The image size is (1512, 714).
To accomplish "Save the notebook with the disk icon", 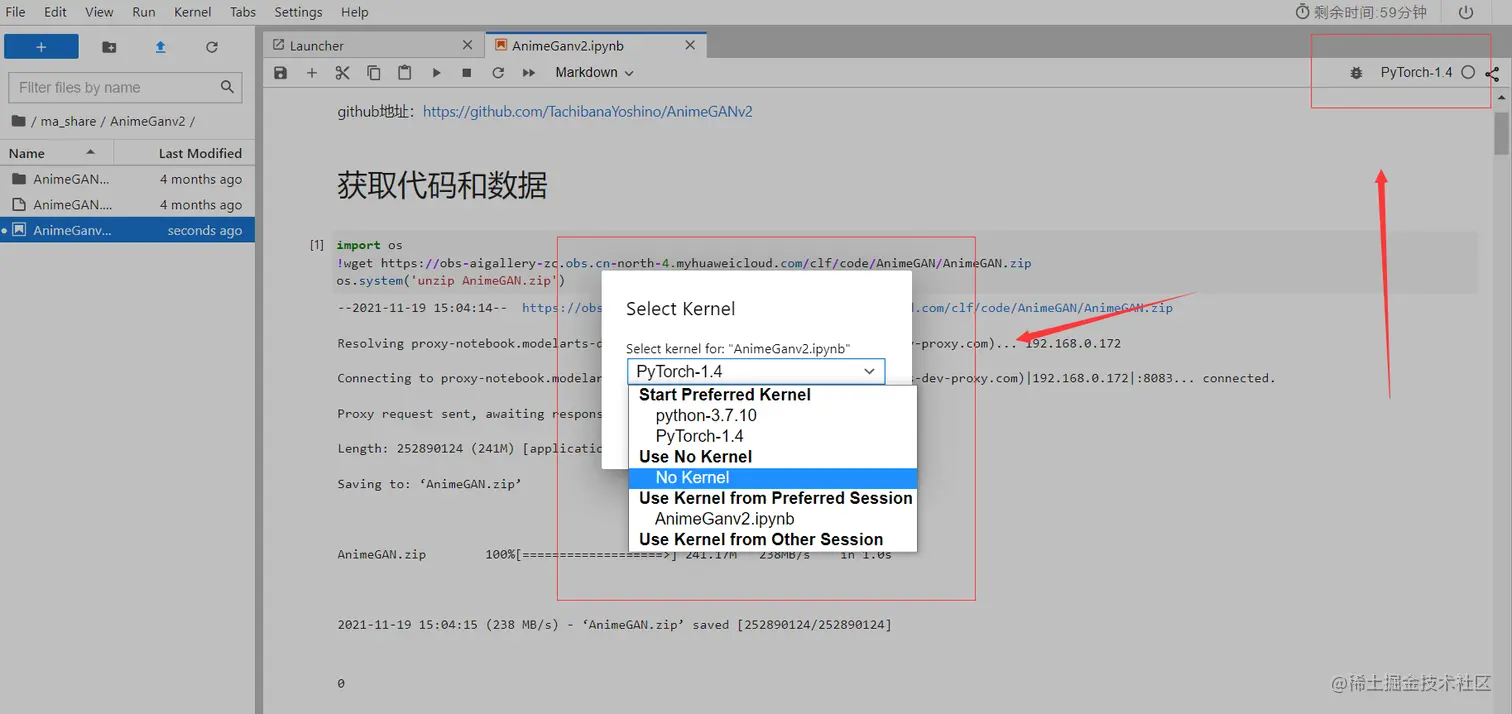I will [280, 73].
